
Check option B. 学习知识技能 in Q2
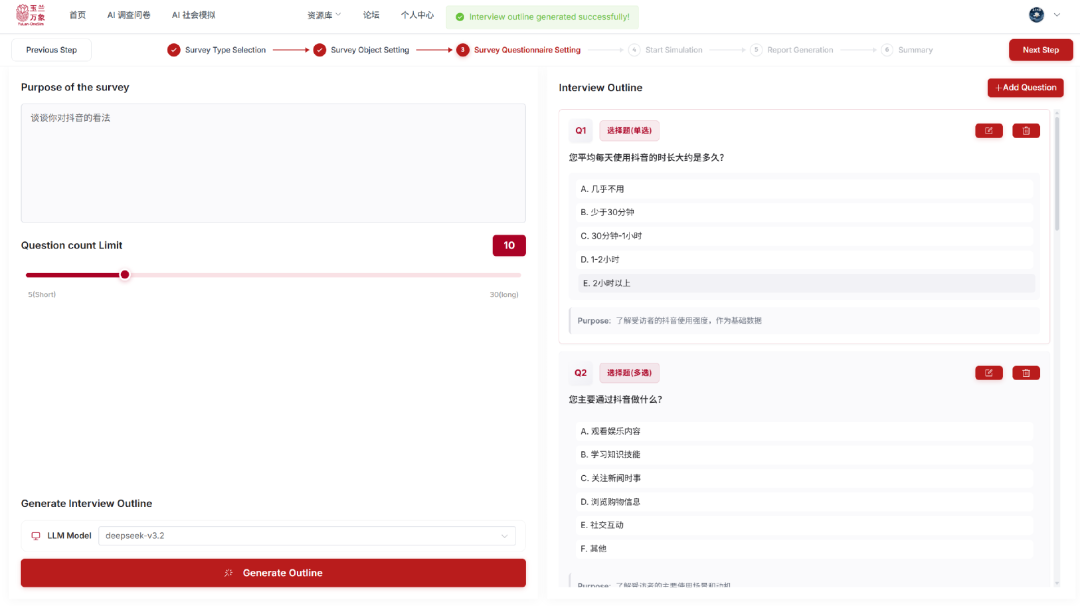point(805,454)
